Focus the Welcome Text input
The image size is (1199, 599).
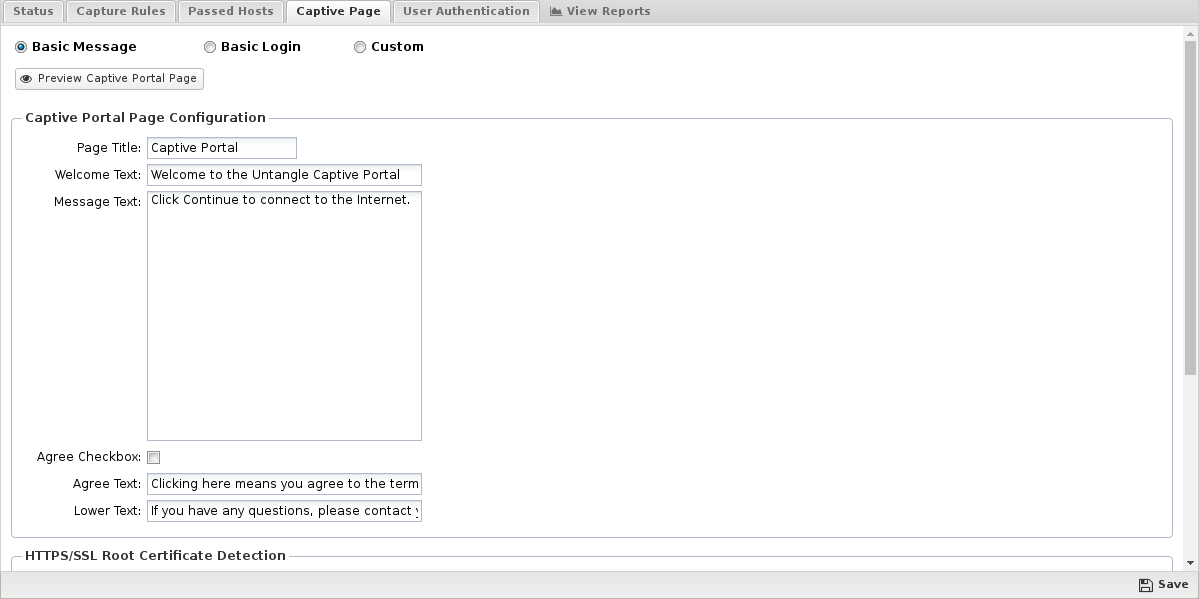point(284,174)
